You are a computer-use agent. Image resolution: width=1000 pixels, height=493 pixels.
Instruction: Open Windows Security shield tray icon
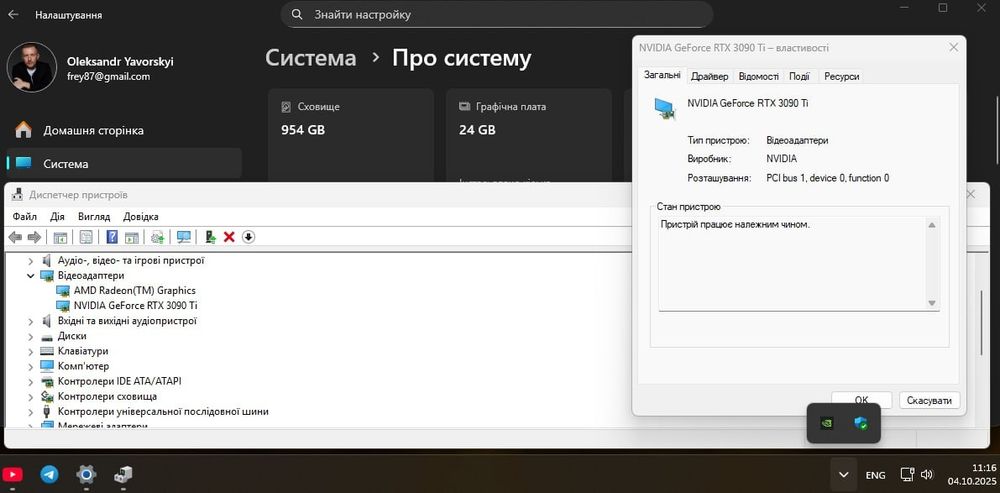click(x=860, y=422)
